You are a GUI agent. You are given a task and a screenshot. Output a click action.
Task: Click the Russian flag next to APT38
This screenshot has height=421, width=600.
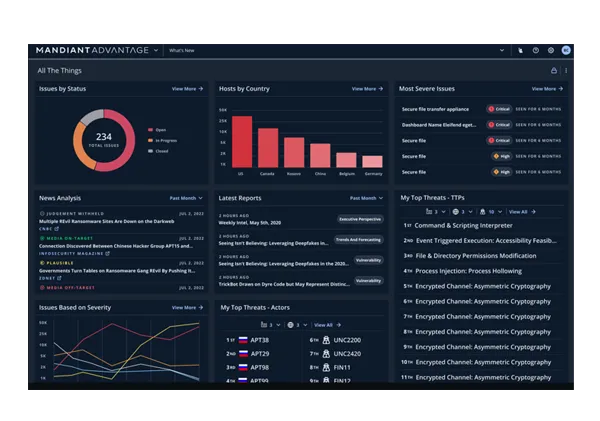(x=243, y=340)
